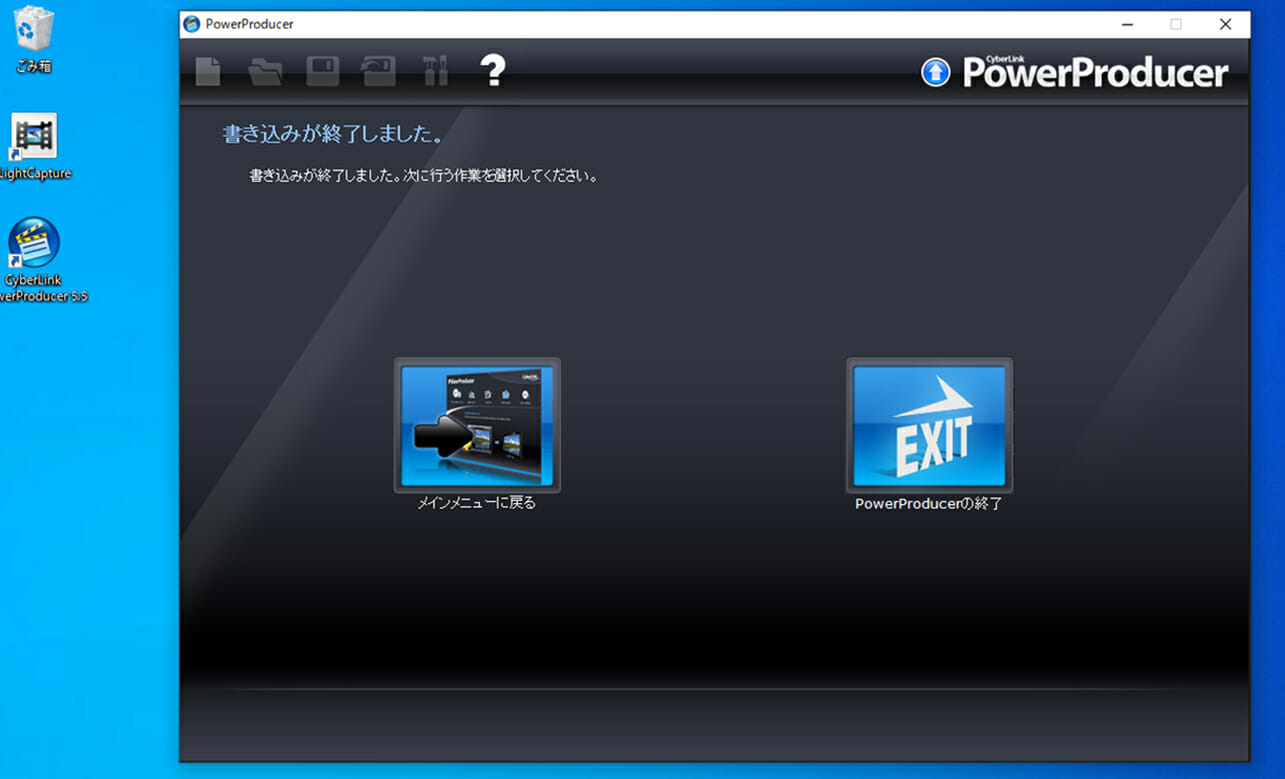The height and width of the screenshot is (779, 1285).
Task: Select the CyberLink PowerProducer 5.5 desktop shortcut
Action: click(x=36, y=260)
